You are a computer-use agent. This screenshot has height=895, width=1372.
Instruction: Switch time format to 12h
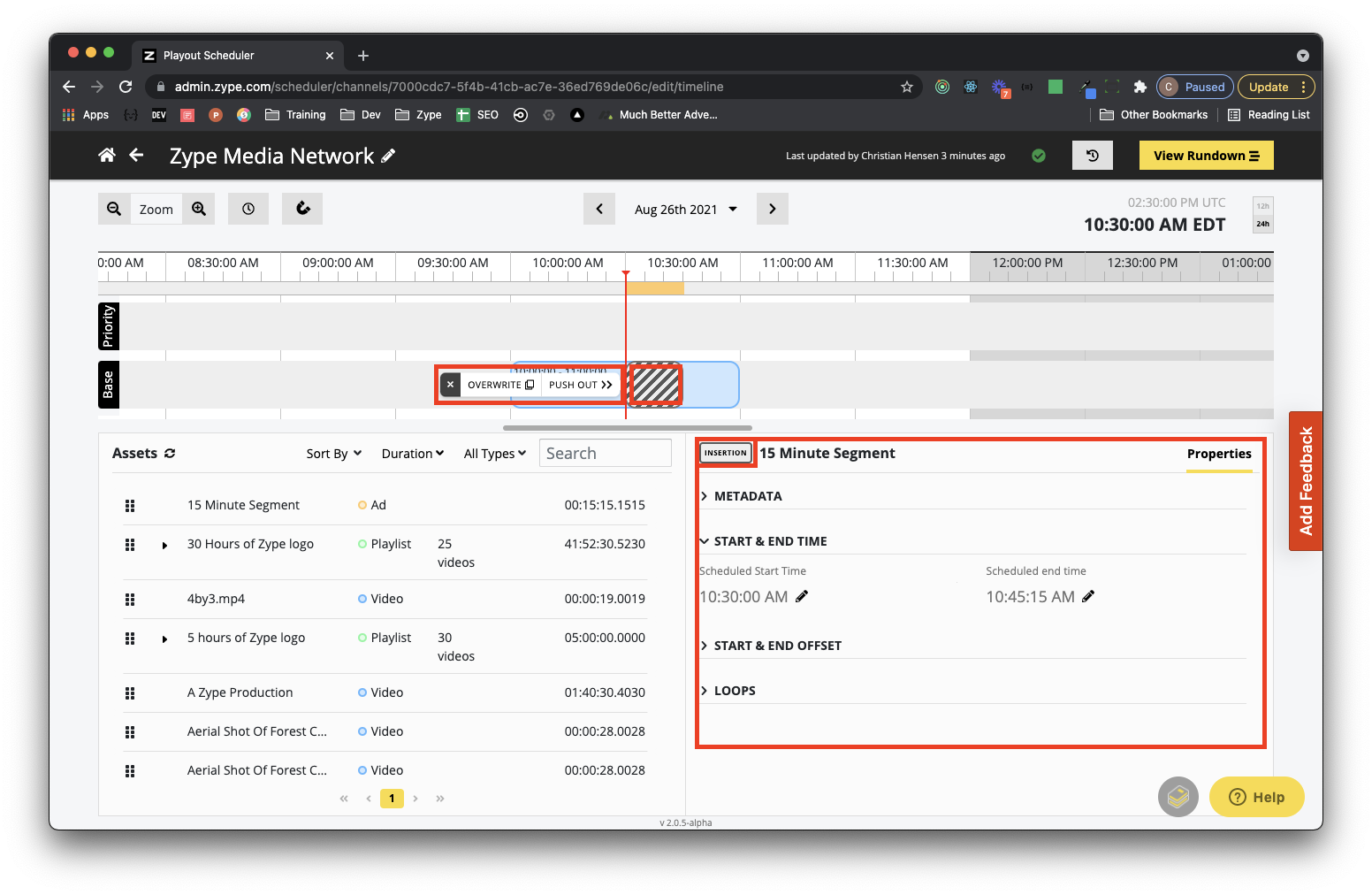[1263, 206]
